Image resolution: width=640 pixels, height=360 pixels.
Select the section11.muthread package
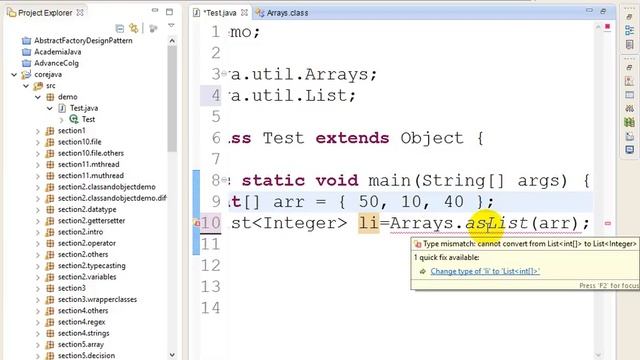(91, 176)
